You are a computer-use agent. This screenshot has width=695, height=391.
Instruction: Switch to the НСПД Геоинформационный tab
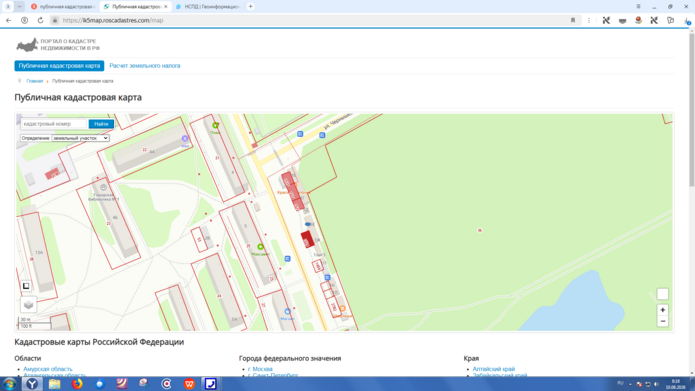coord(208,7)
